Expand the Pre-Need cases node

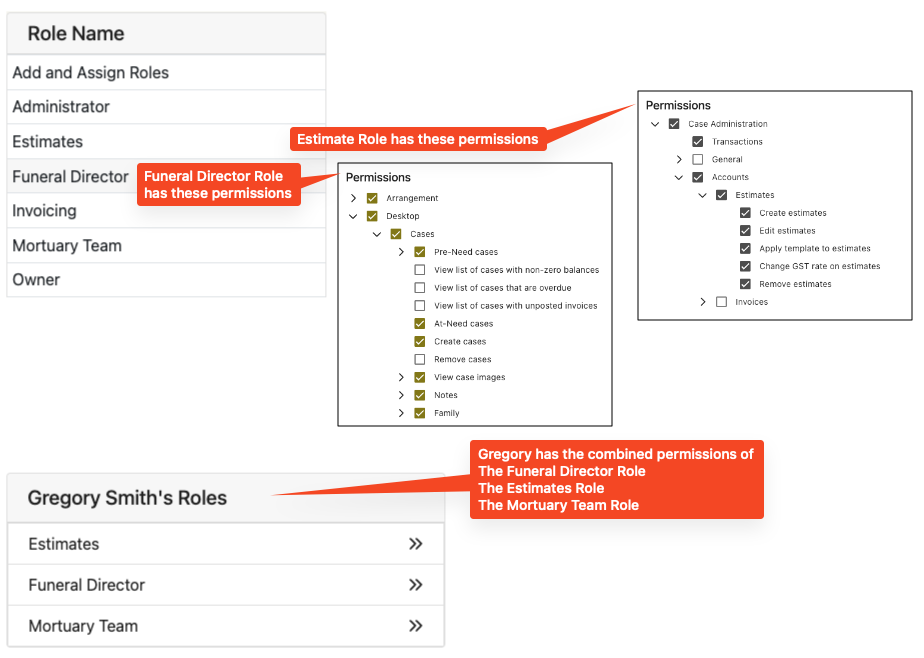click(401, 252)
